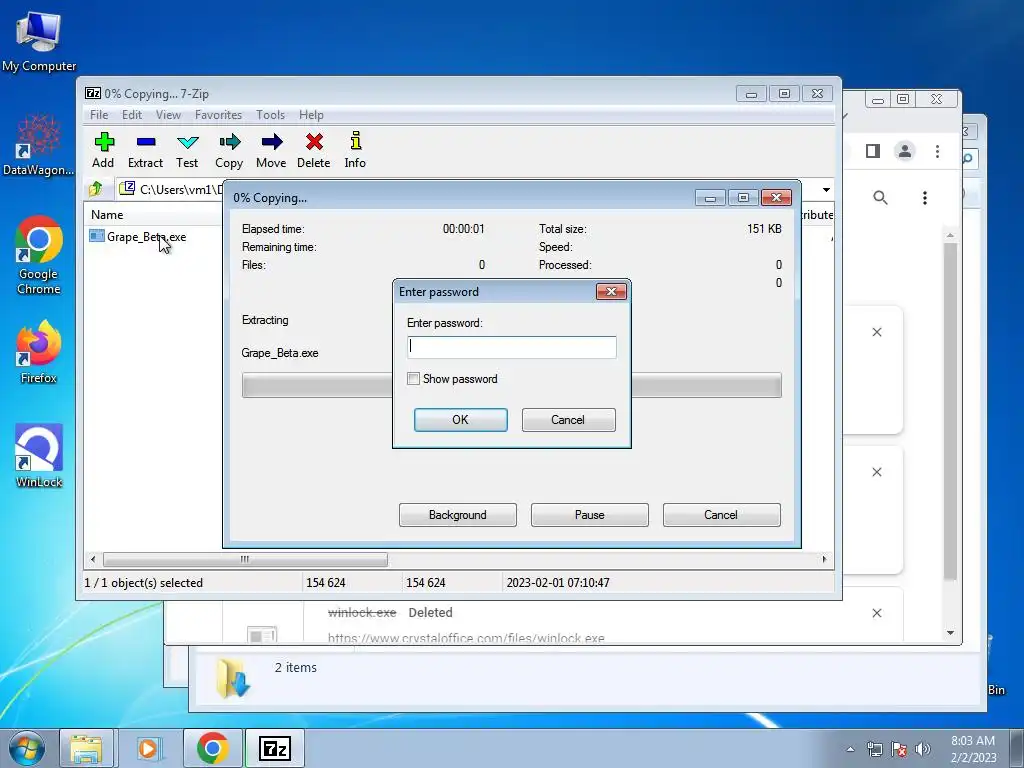The width and height of the screenshot is (1024, 768).
Task: Open Google Chrome desktop shortcut
Action: pos(39,255)
